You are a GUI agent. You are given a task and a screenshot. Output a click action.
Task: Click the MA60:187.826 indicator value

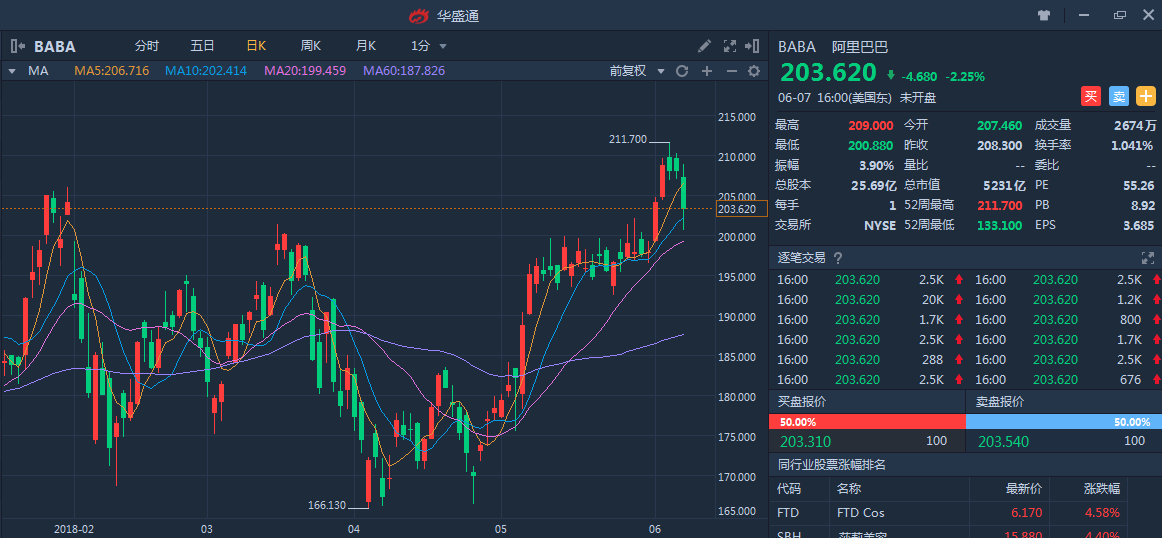click(404, 71)
